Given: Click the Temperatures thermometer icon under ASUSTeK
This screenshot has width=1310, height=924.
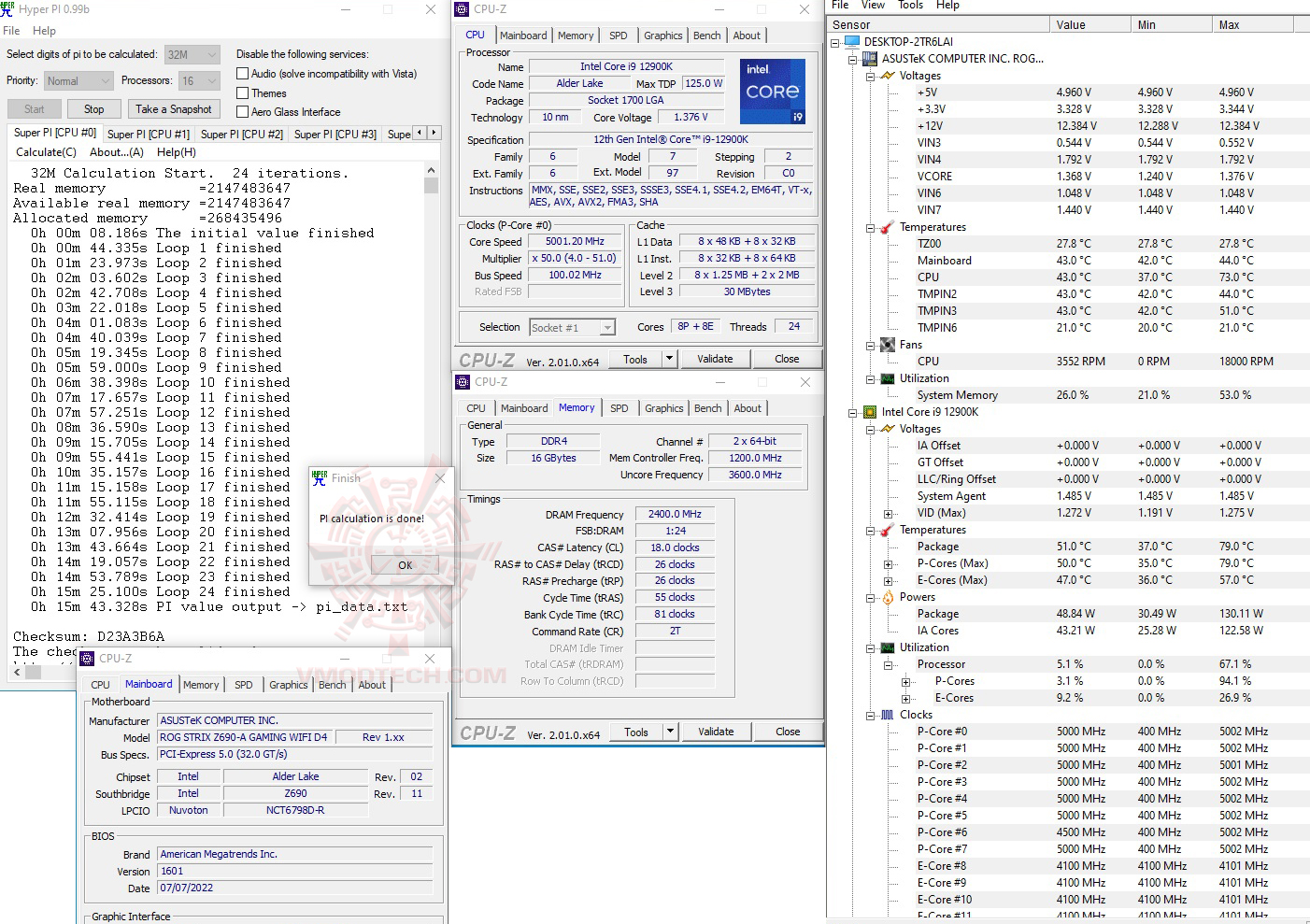Looking at the screenshot, I should coord(886,227).
